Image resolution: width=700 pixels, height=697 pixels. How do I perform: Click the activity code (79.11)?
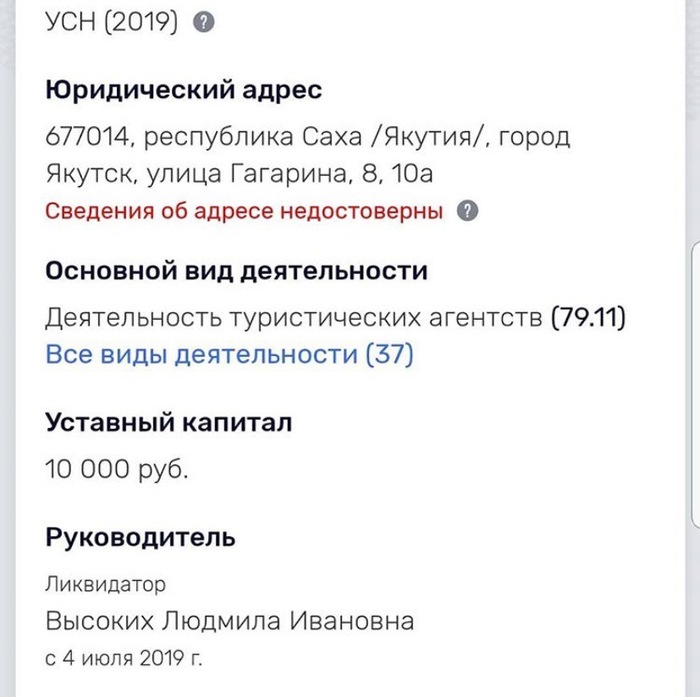[588, 319]
